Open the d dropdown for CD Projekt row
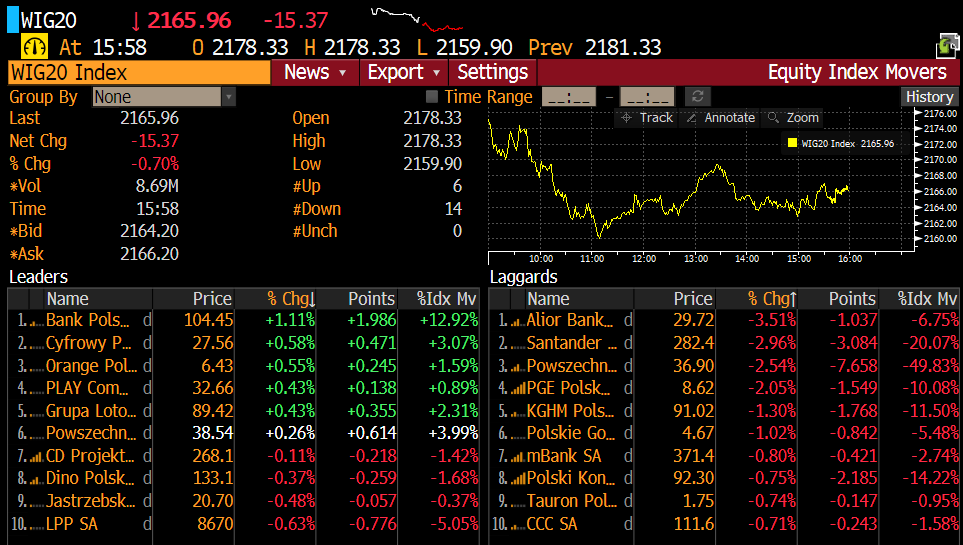 [147, 457]
